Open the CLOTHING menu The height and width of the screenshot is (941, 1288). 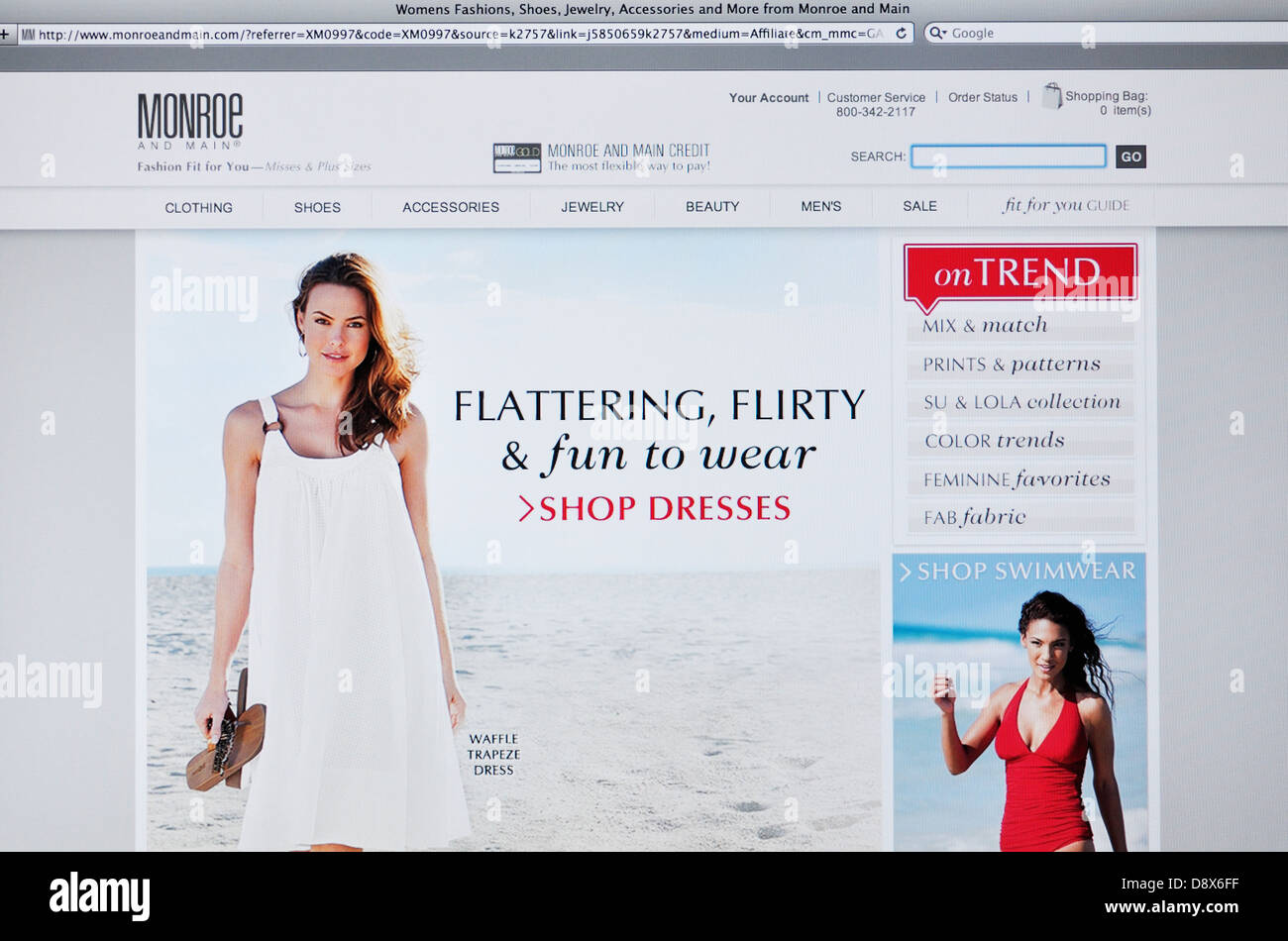pyautogui.click(x=198, y=207)
